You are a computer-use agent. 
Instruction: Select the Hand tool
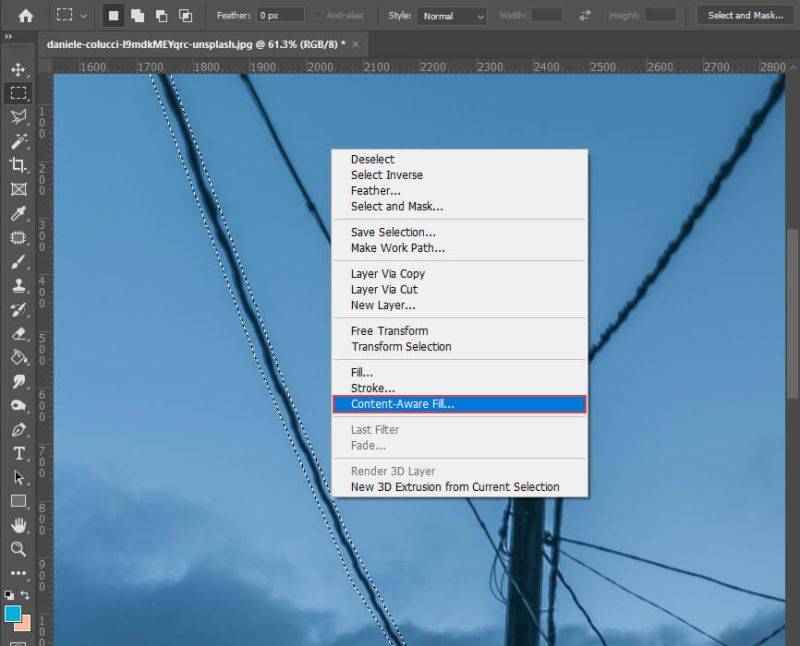[18, 525]
